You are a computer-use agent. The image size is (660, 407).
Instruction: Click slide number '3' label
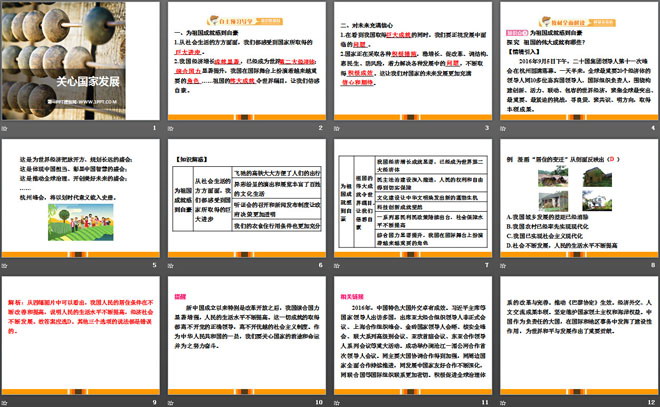coord(487,128)
